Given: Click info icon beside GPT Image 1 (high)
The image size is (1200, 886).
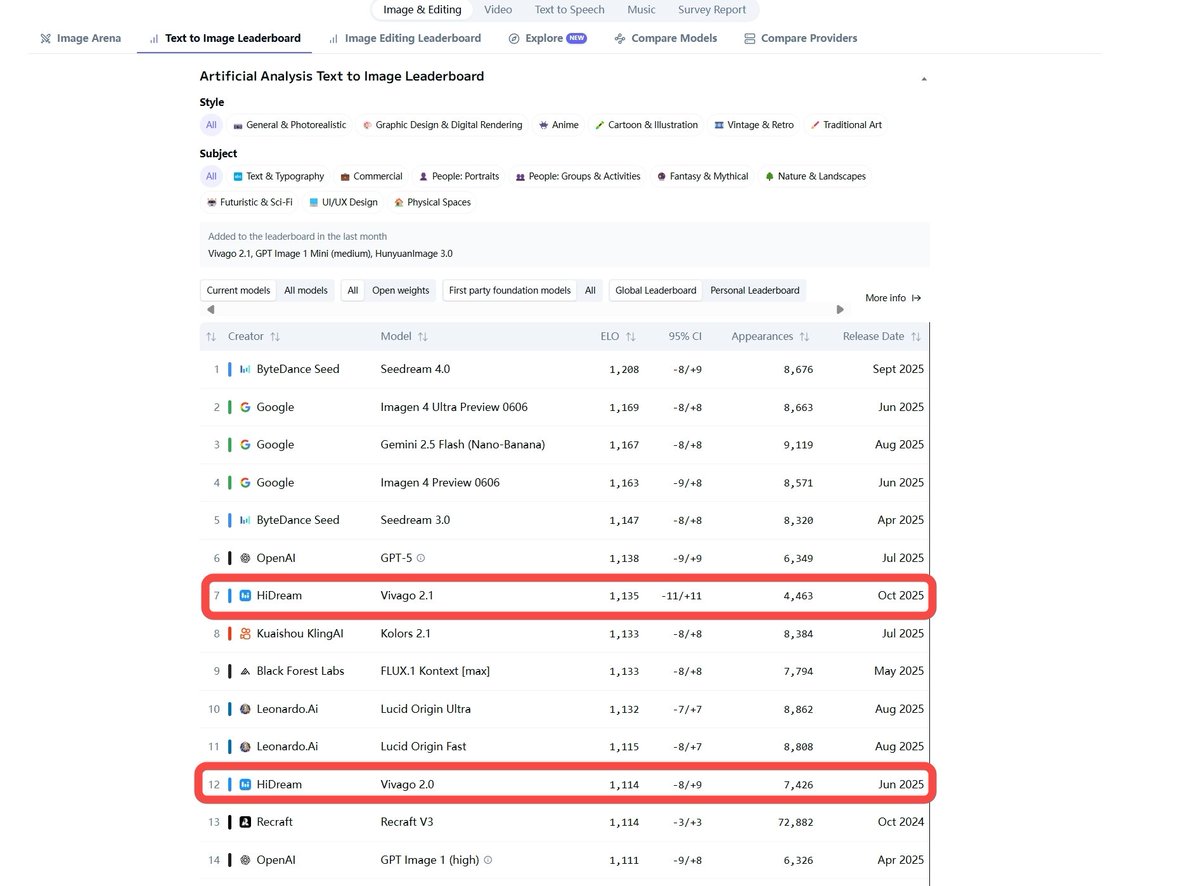Looking at the screenshot, I should point(488,860).
